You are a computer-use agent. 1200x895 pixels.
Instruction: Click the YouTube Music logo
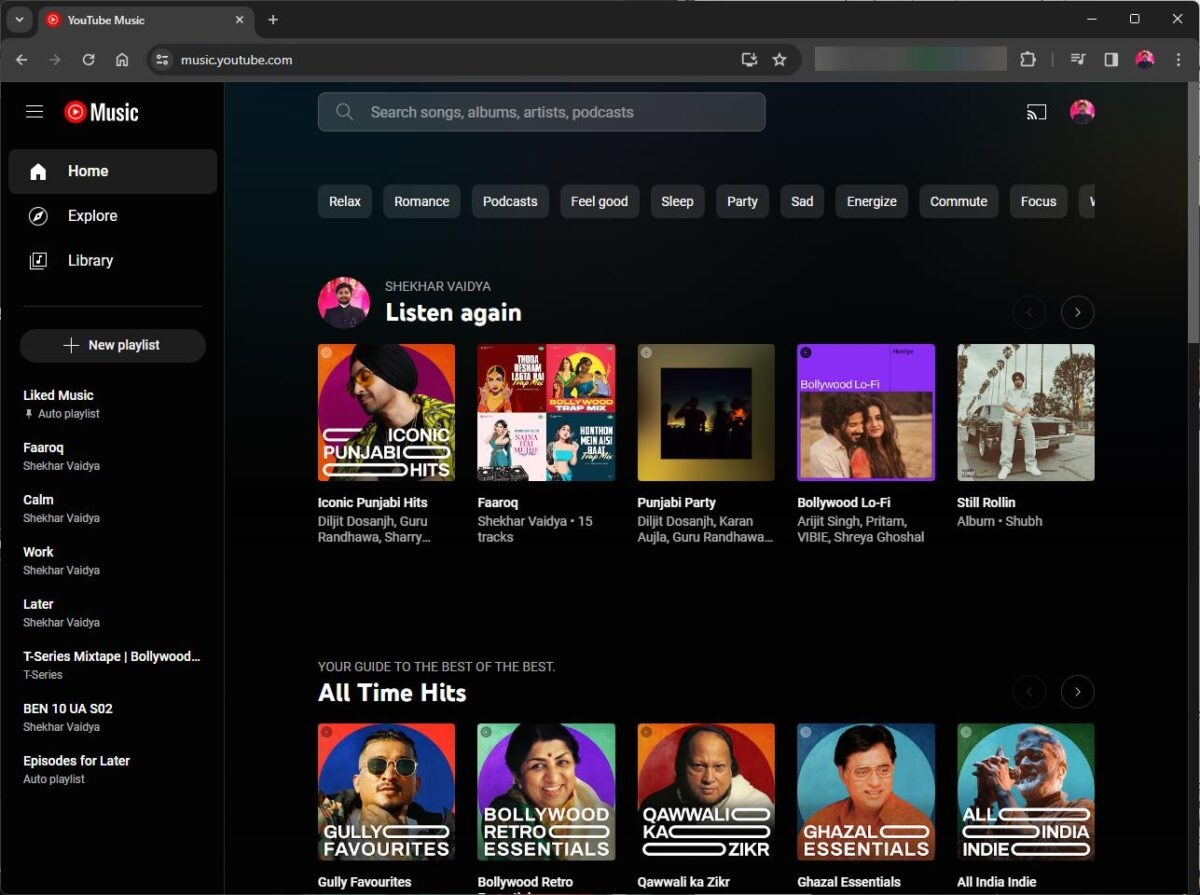[x=101, y=112]
